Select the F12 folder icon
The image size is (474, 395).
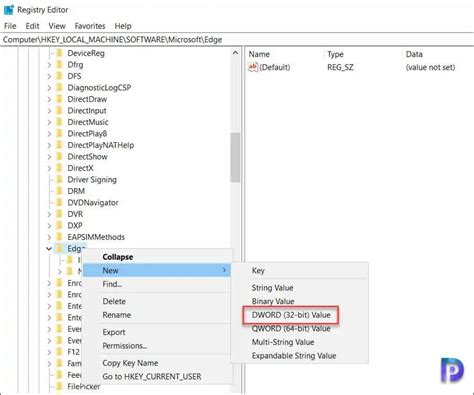(x=59, y=352)
